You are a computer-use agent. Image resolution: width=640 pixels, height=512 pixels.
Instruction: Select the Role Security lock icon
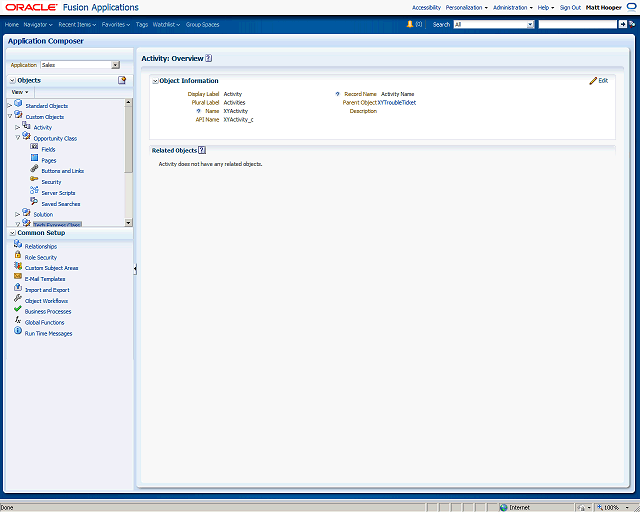tap(18, 255)
